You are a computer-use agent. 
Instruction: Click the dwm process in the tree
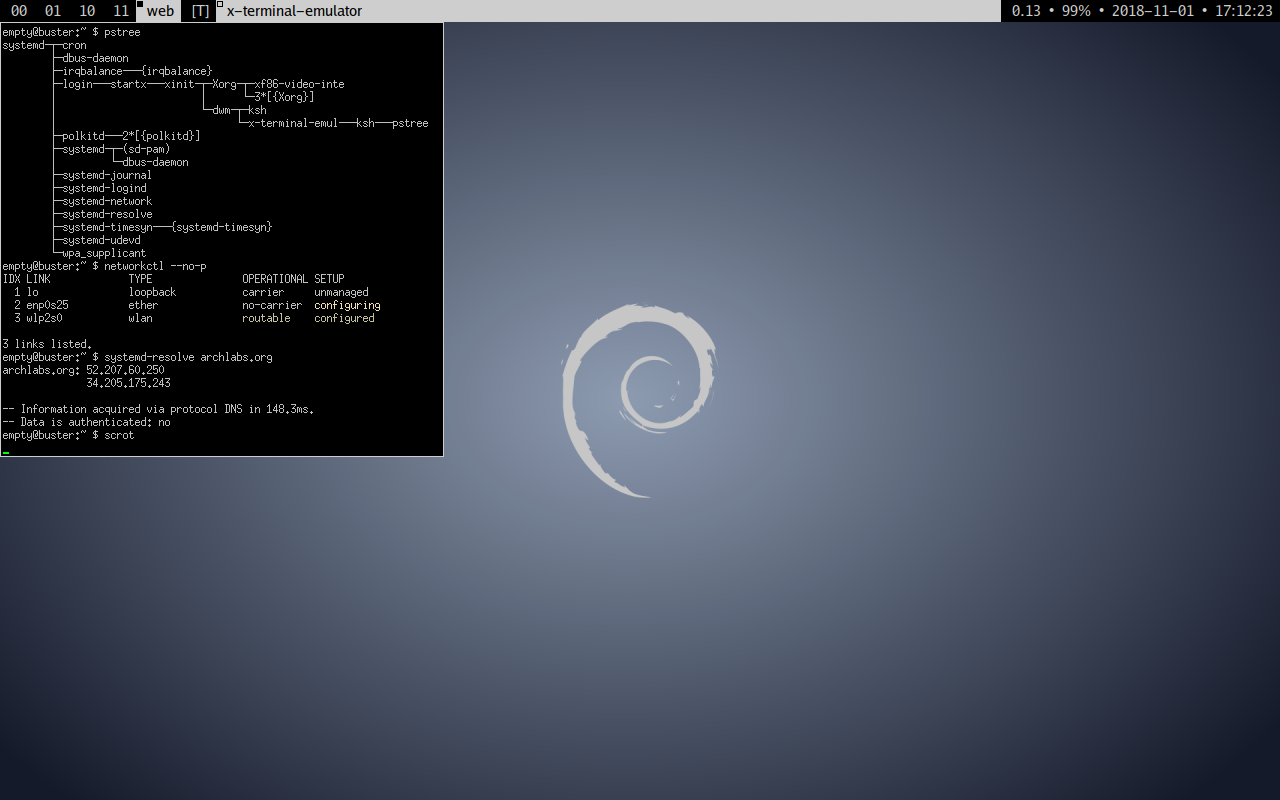coord(221,110)
